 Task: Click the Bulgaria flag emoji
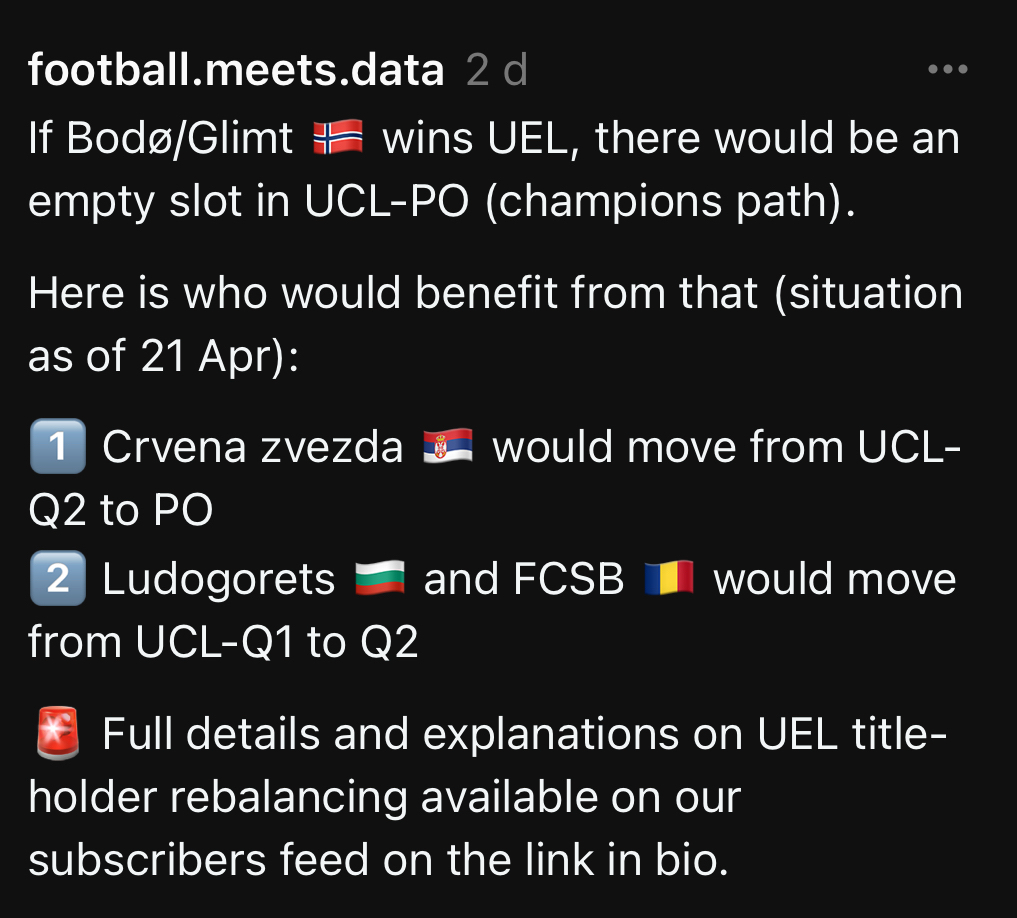(379, 580)
